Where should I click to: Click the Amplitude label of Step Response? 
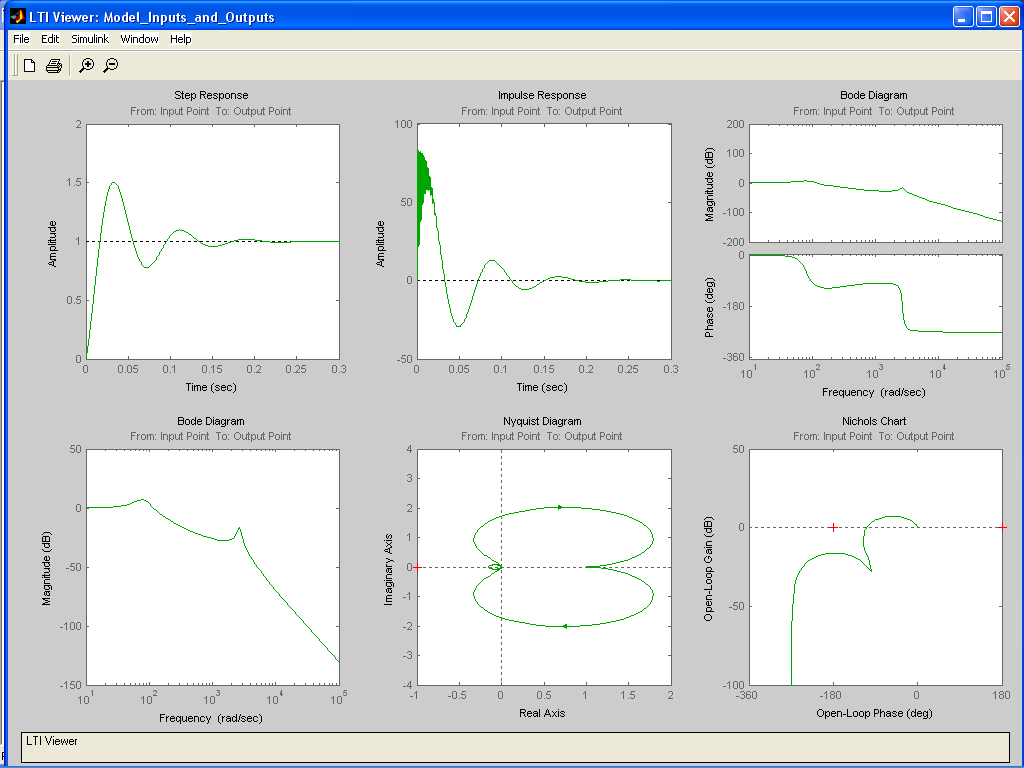(52, 244)
